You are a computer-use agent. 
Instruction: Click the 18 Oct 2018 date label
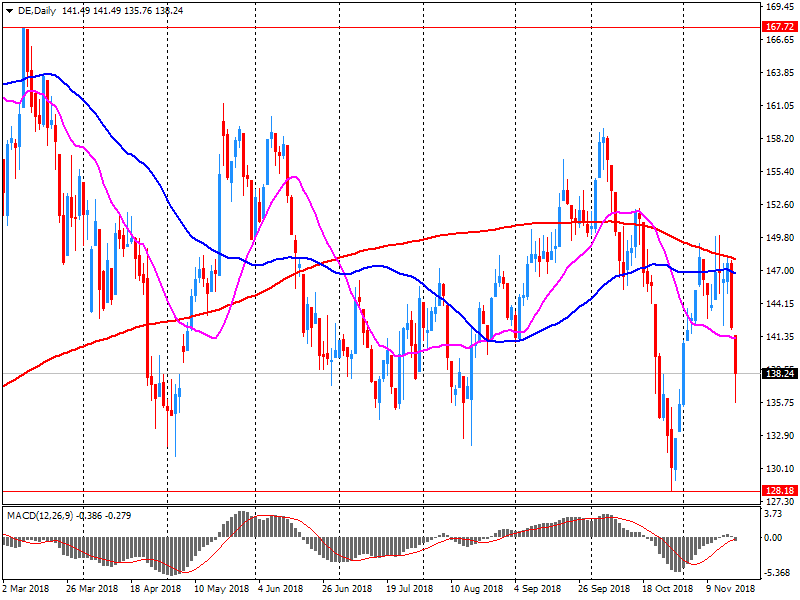coord(667,589)
